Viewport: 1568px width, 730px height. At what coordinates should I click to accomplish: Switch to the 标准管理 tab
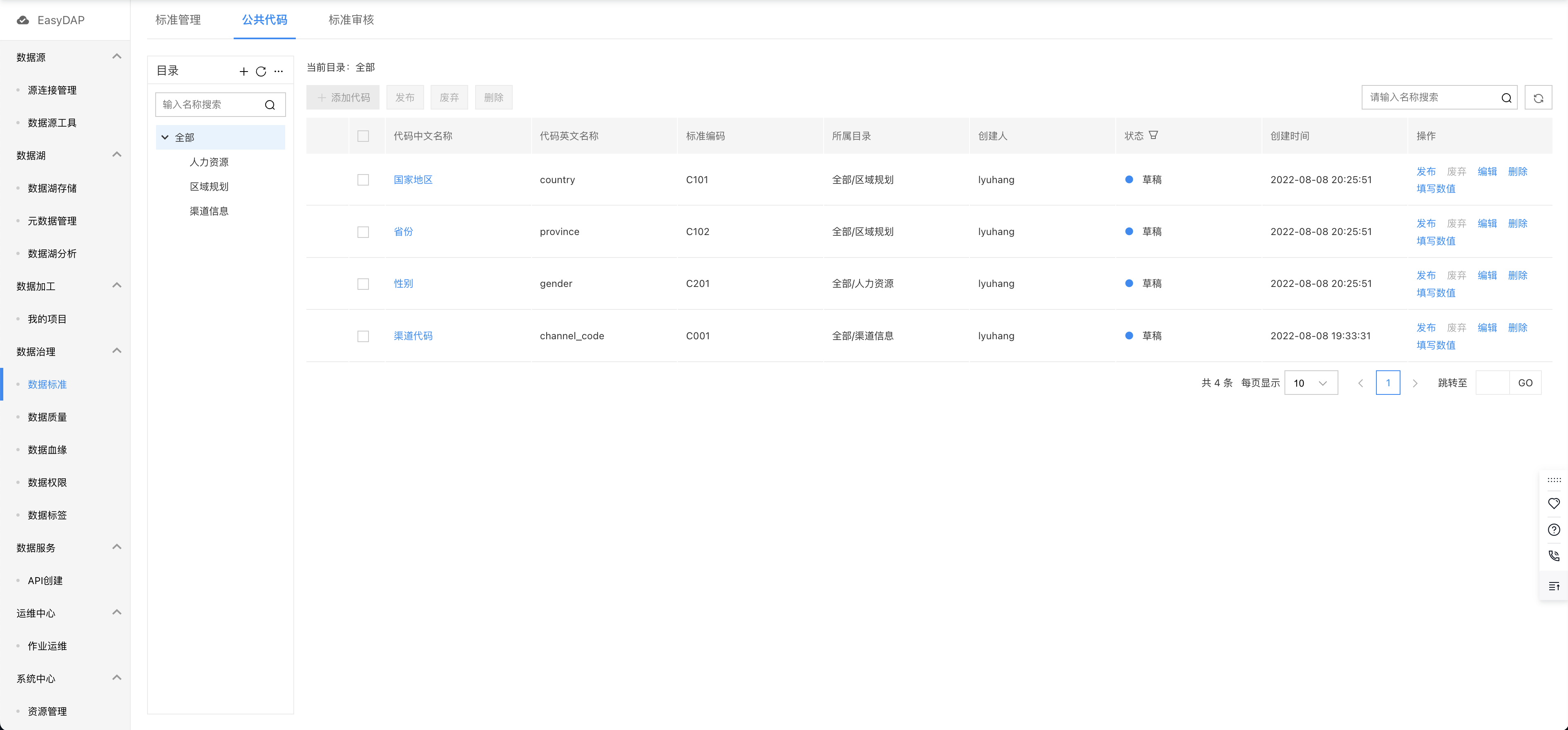click(x=178, y=20)
